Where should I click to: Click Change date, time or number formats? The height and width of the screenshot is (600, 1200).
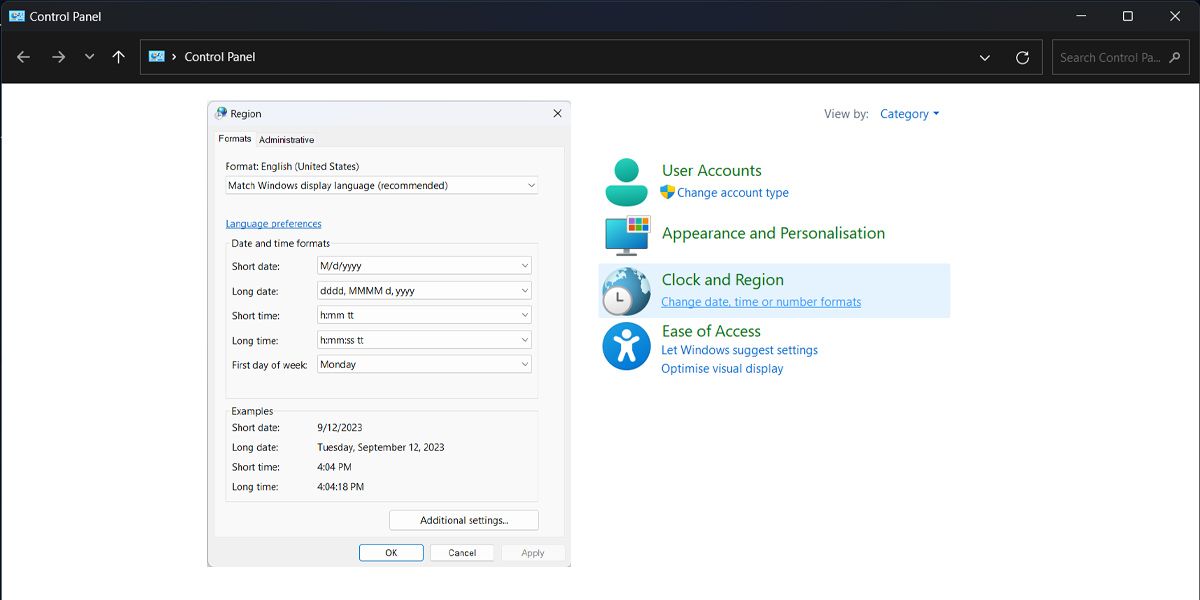pos(761,302)
